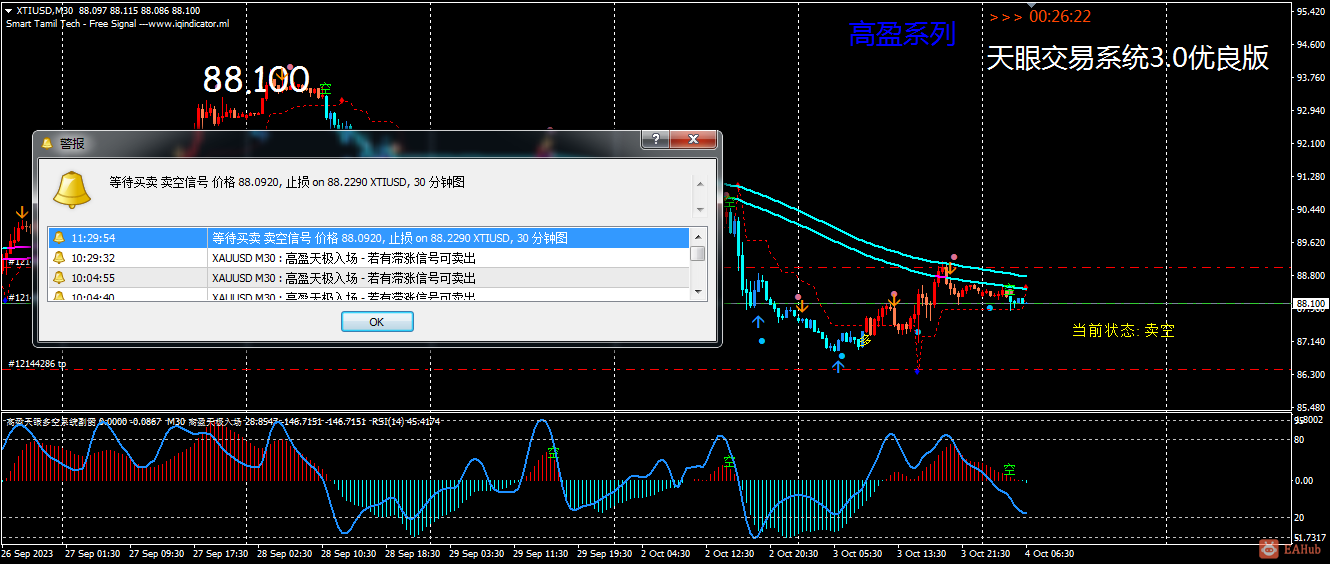Screen dimensions: 1330x564
Task: Click the small bell in the 警报 title bar
Action: (x=46, y=143)
